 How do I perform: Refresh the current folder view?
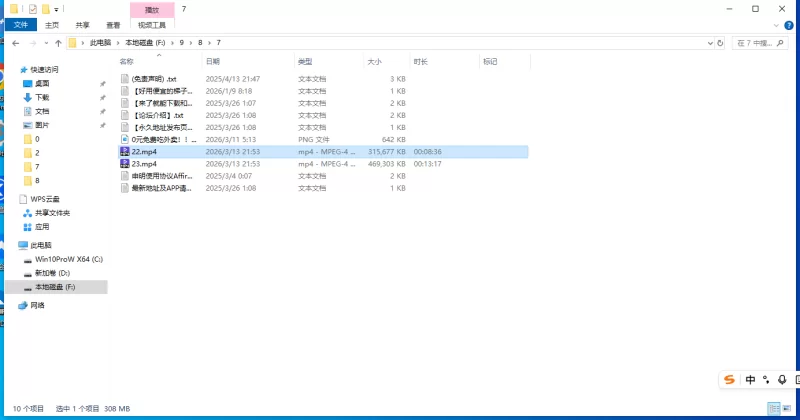(x=721, y=43)
